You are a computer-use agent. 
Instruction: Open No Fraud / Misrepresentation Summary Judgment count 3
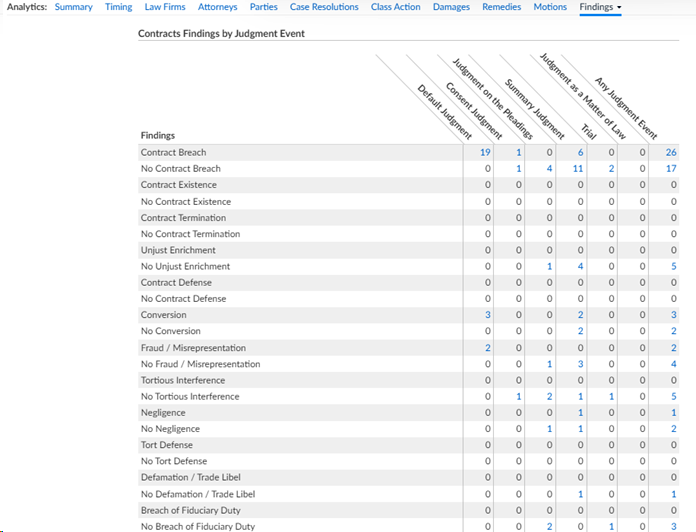coord(580,364)
